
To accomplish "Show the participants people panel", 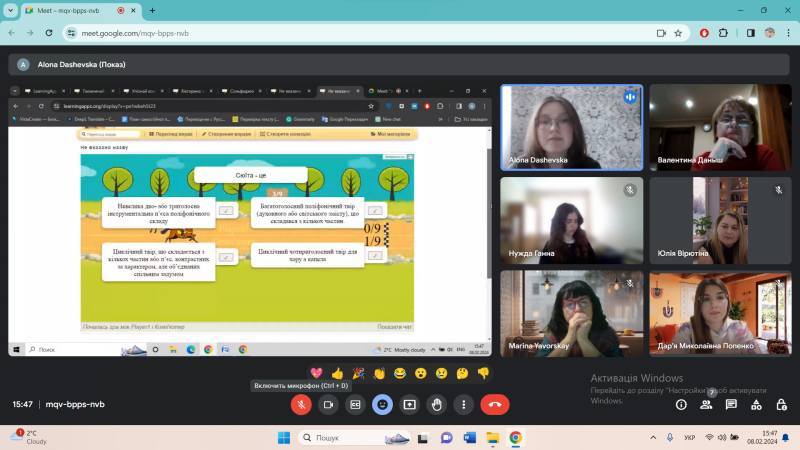I will point(706,405).
